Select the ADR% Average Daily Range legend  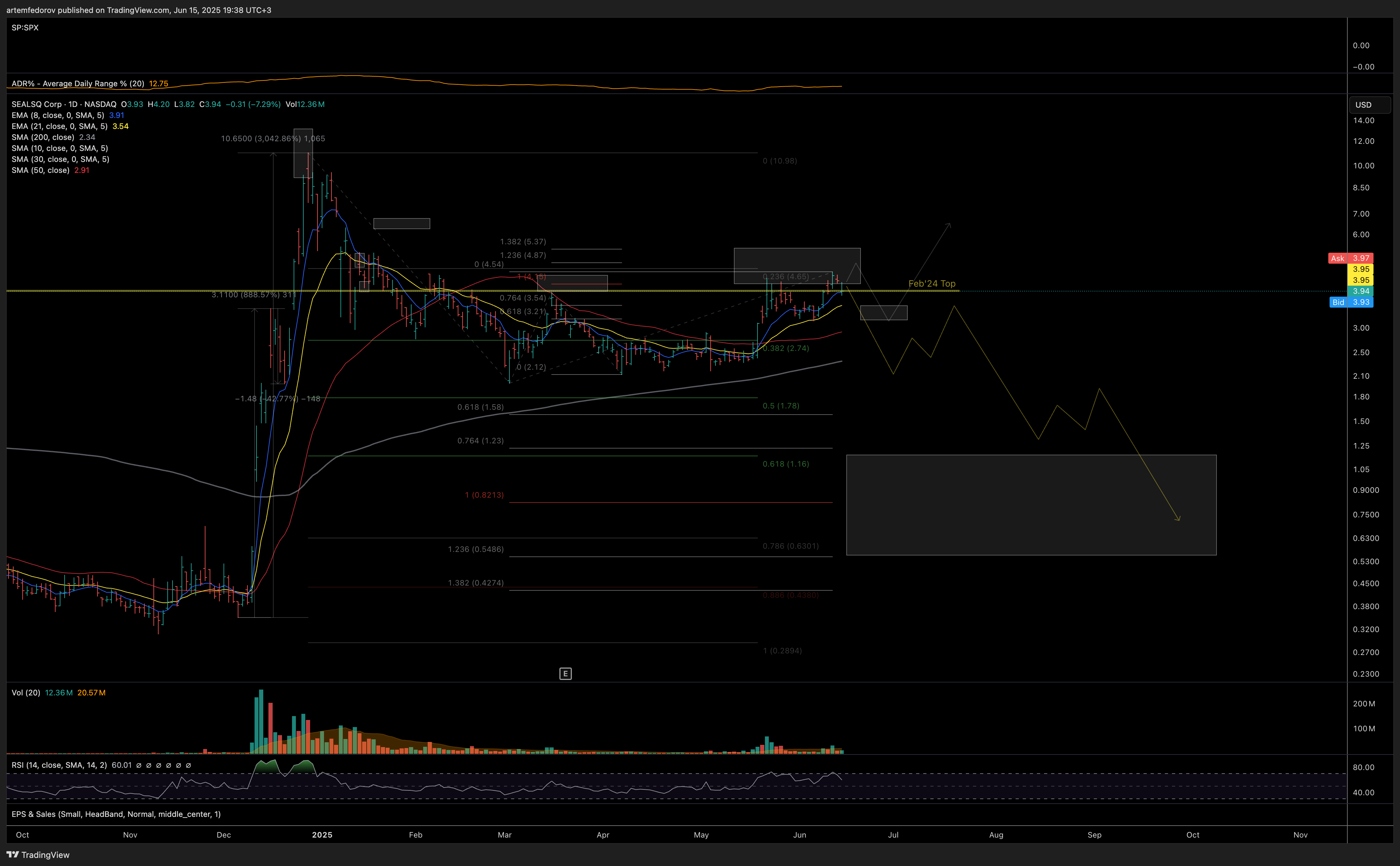90,84
